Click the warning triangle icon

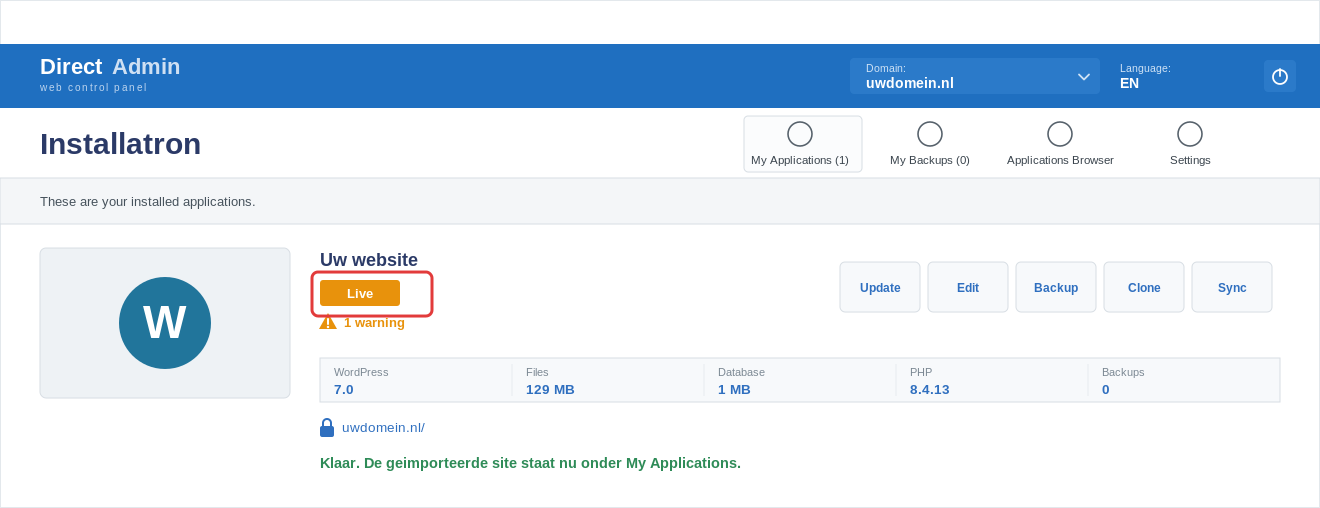tap(328, 322)
